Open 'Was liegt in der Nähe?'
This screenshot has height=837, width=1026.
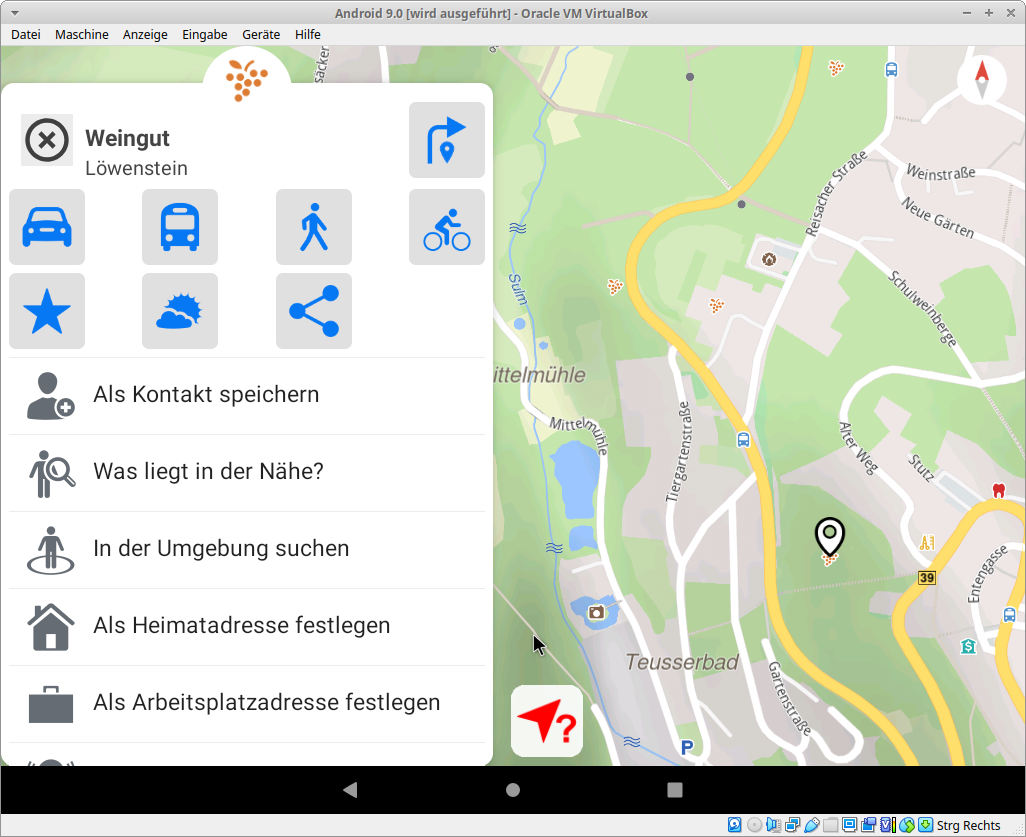[x=208, y=471]
